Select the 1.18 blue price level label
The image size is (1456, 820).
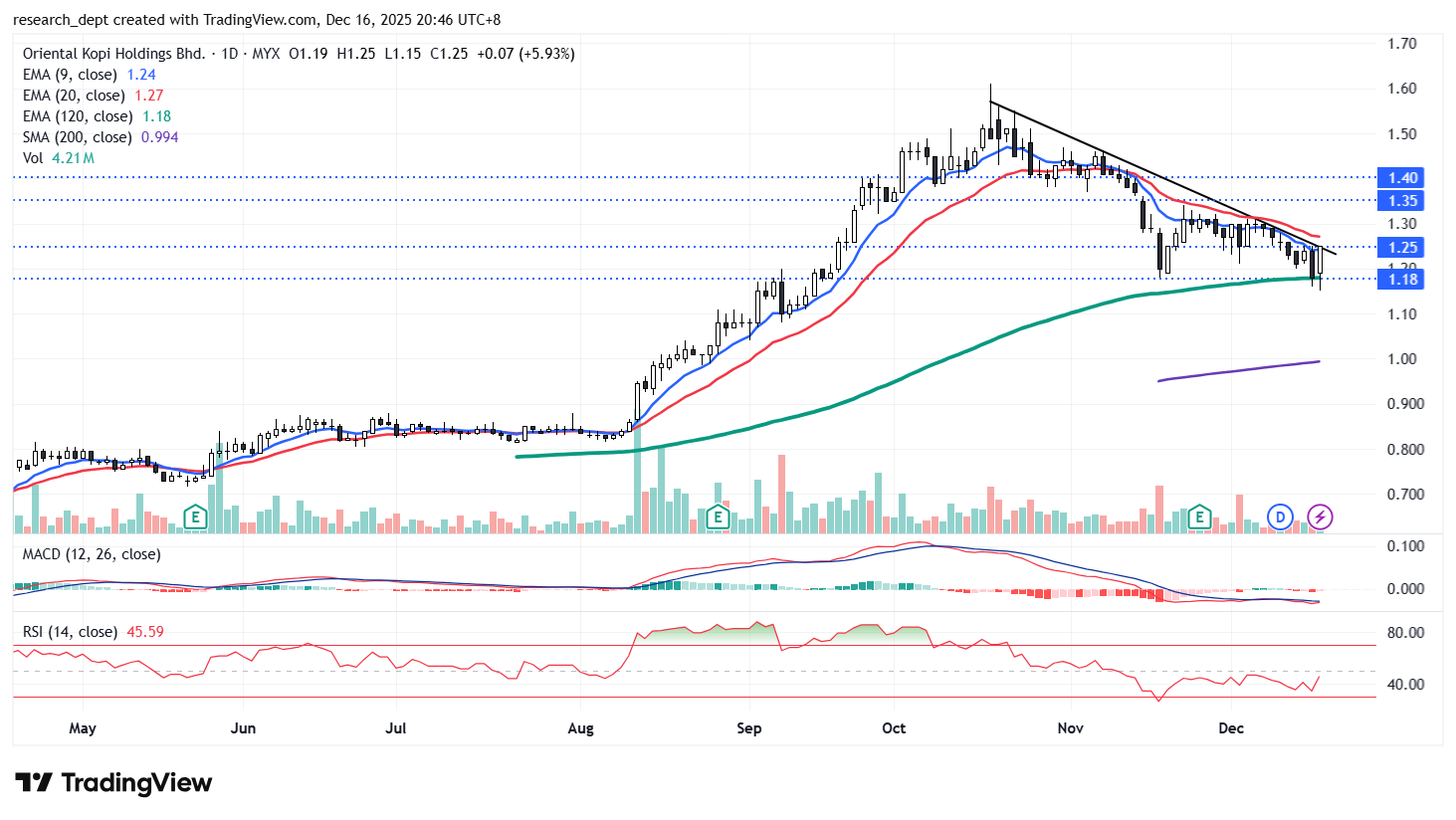[1402, 280]
